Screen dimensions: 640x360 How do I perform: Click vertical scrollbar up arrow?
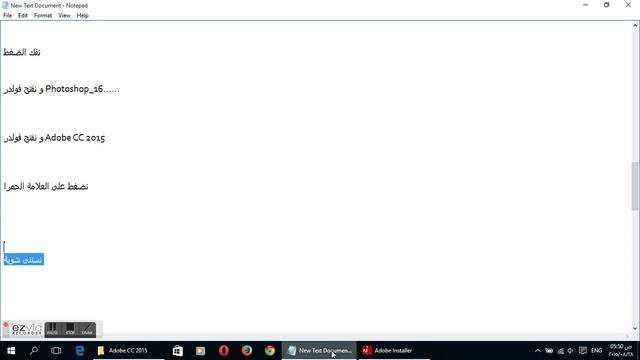pos(635,26)
